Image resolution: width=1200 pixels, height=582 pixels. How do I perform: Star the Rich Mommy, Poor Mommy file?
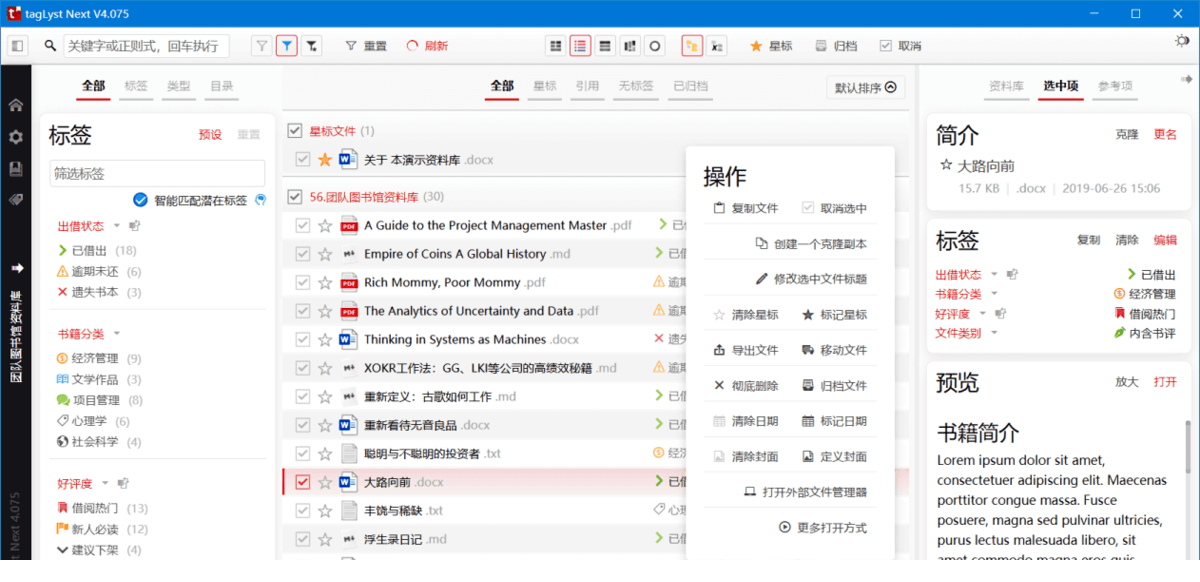click(x=324, y=283)
